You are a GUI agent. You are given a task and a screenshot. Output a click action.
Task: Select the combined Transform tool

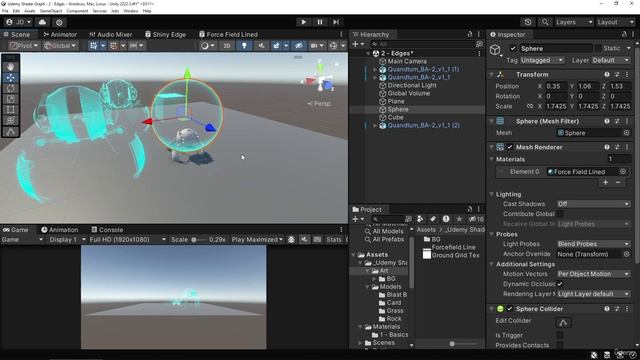[x=11, y=120]
